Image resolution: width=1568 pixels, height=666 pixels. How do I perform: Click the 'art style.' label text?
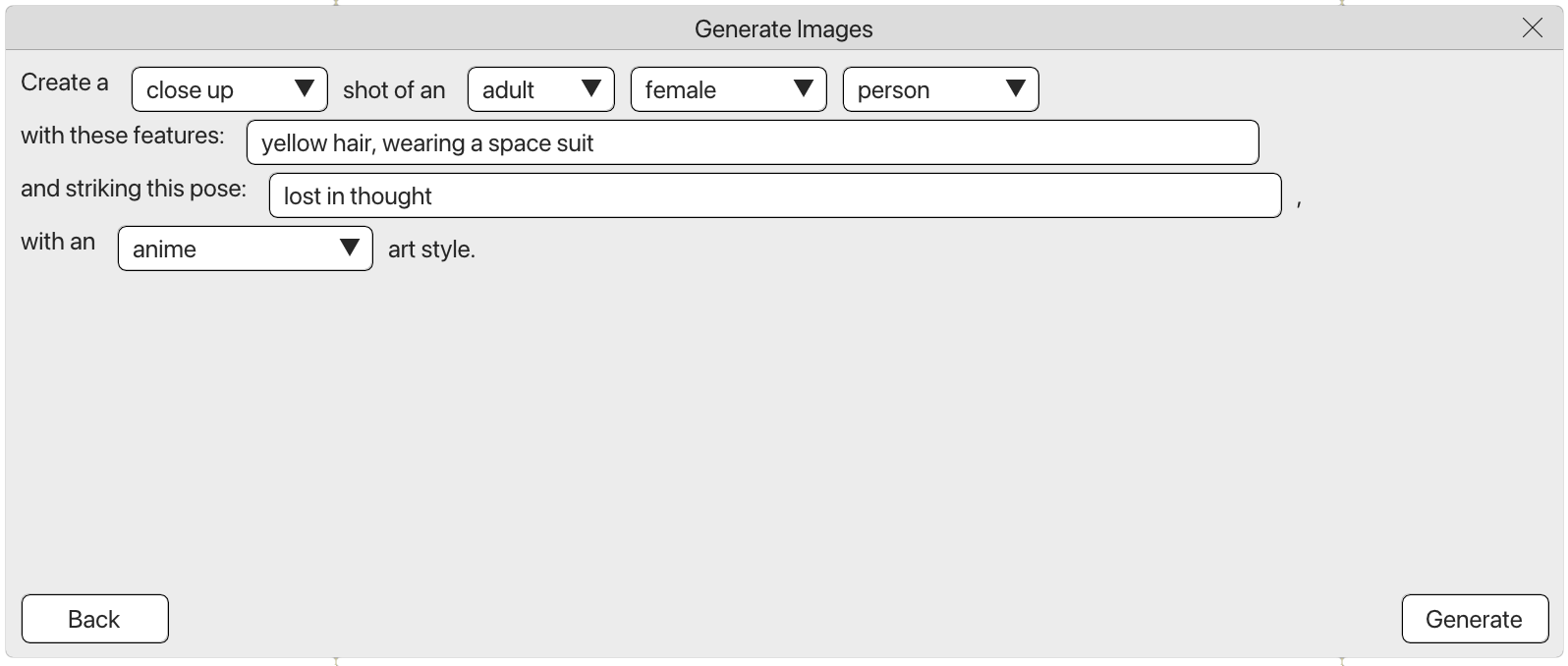pyautogui.click(x=431, y=250)
